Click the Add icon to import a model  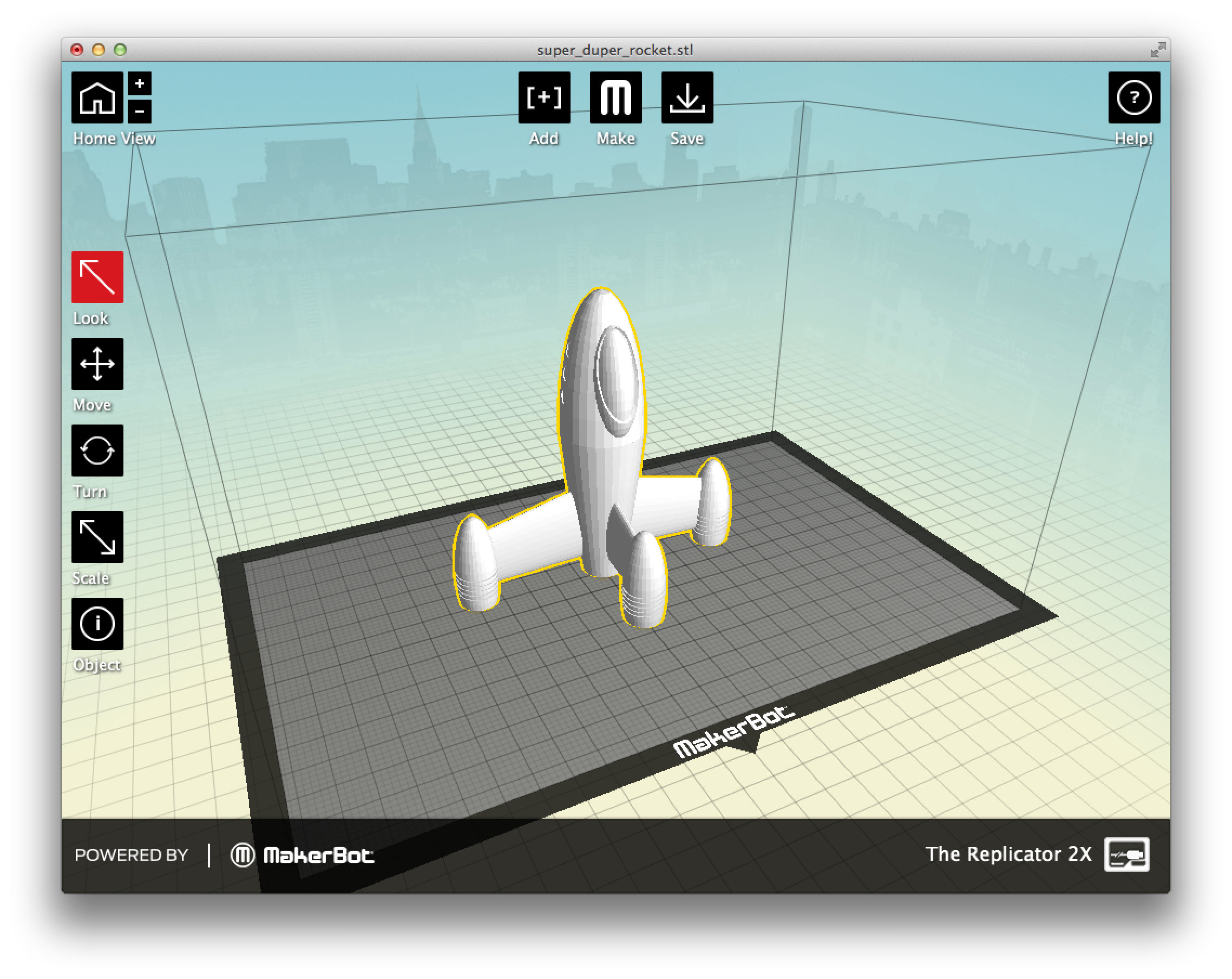pos(544,97)
